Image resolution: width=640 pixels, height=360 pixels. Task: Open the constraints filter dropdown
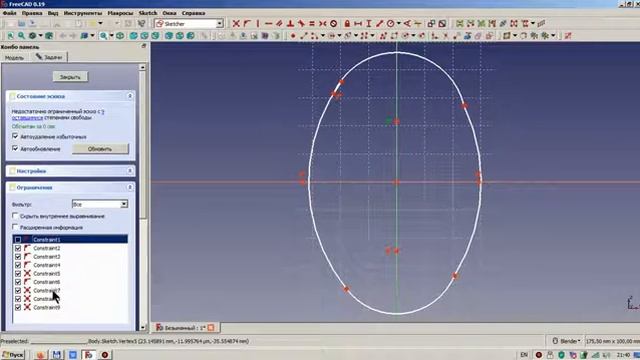pos(124,204)
